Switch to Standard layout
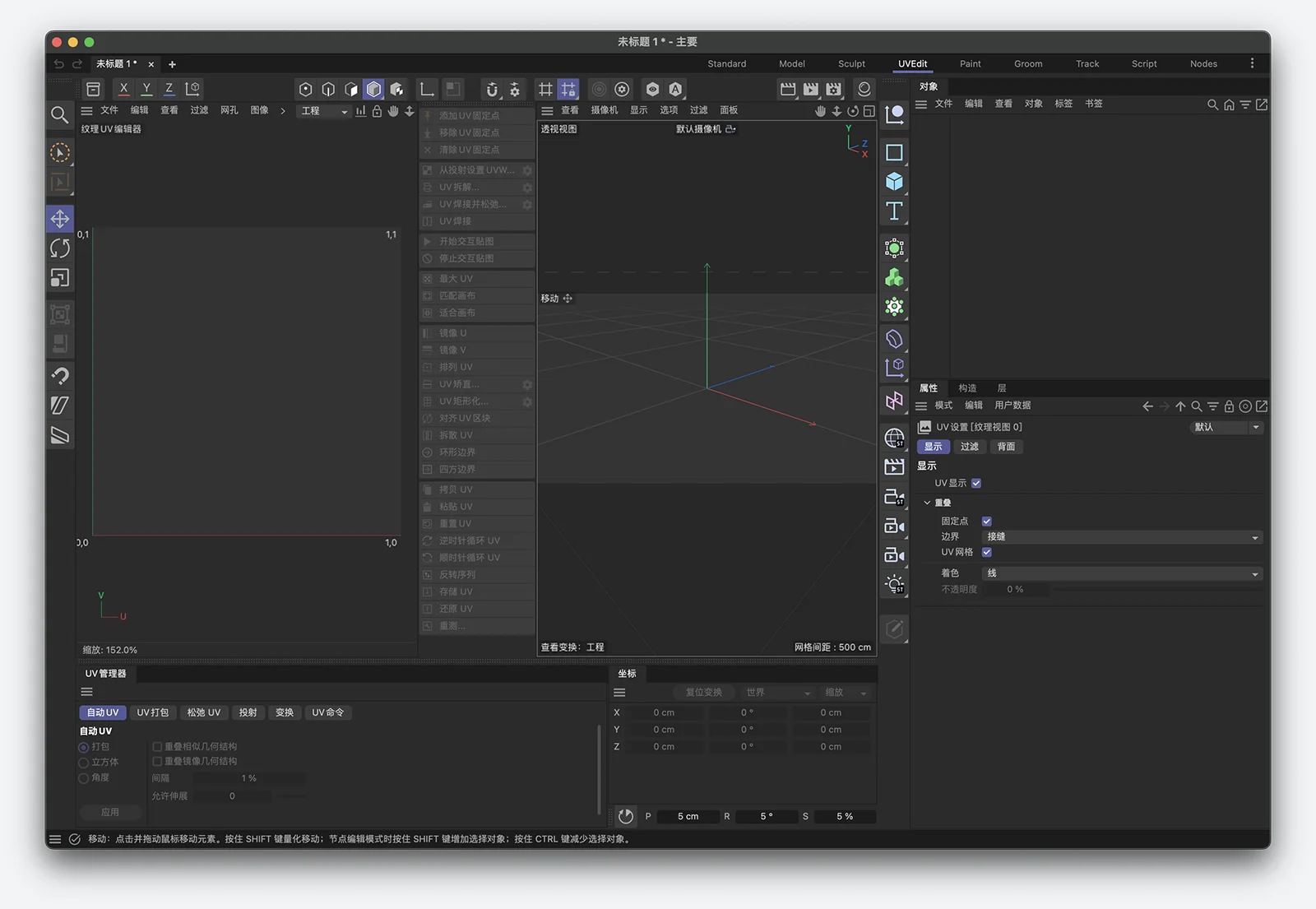Screen dimensions: 1316x909 [x=727, y=64]
